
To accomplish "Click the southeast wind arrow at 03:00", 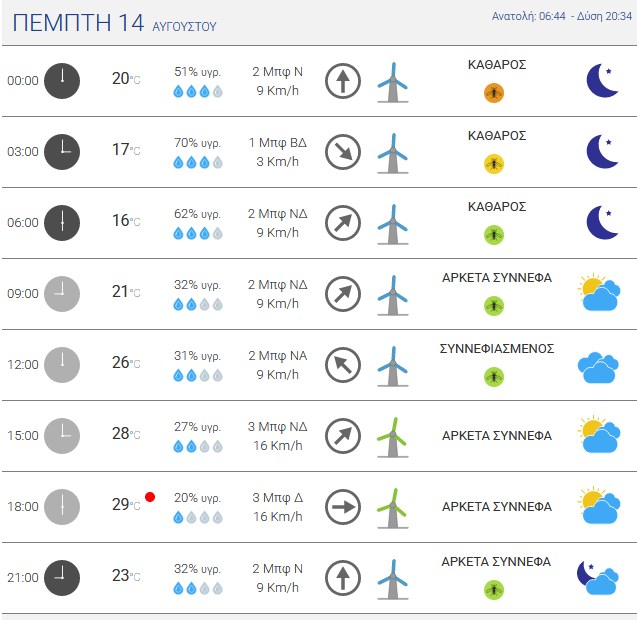I will tap(343, 152).
